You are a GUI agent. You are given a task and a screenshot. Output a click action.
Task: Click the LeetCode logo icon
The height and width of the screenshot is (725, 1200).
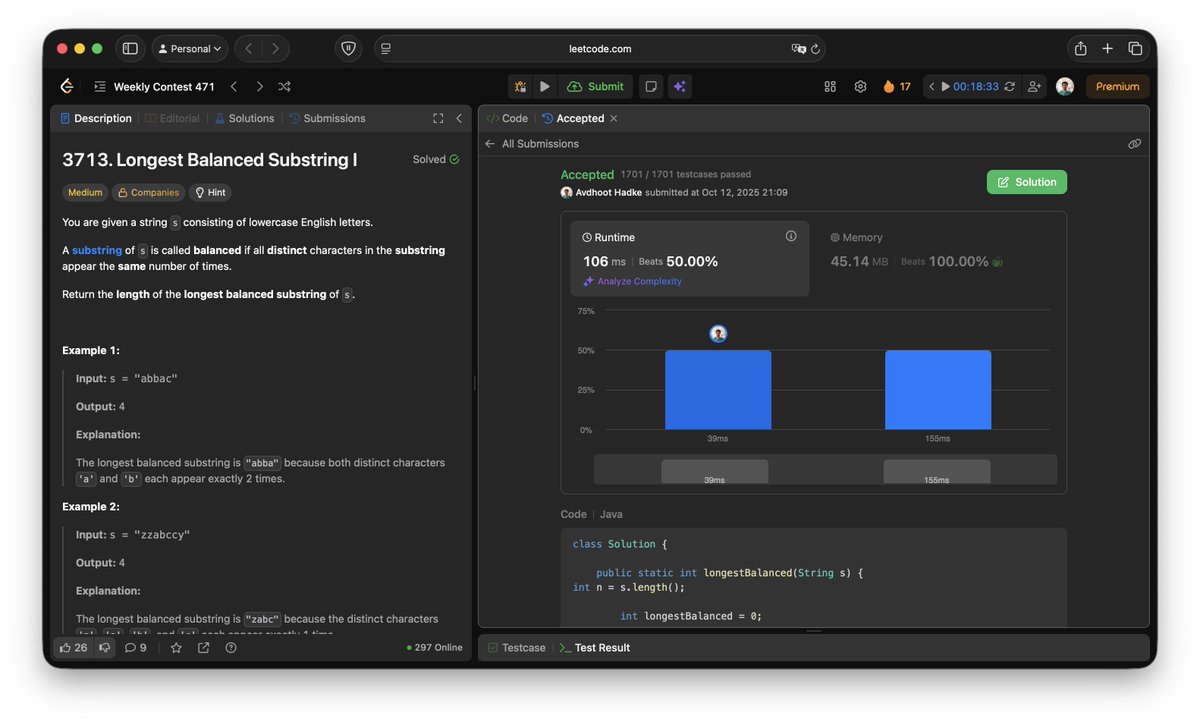pos(67,86)
